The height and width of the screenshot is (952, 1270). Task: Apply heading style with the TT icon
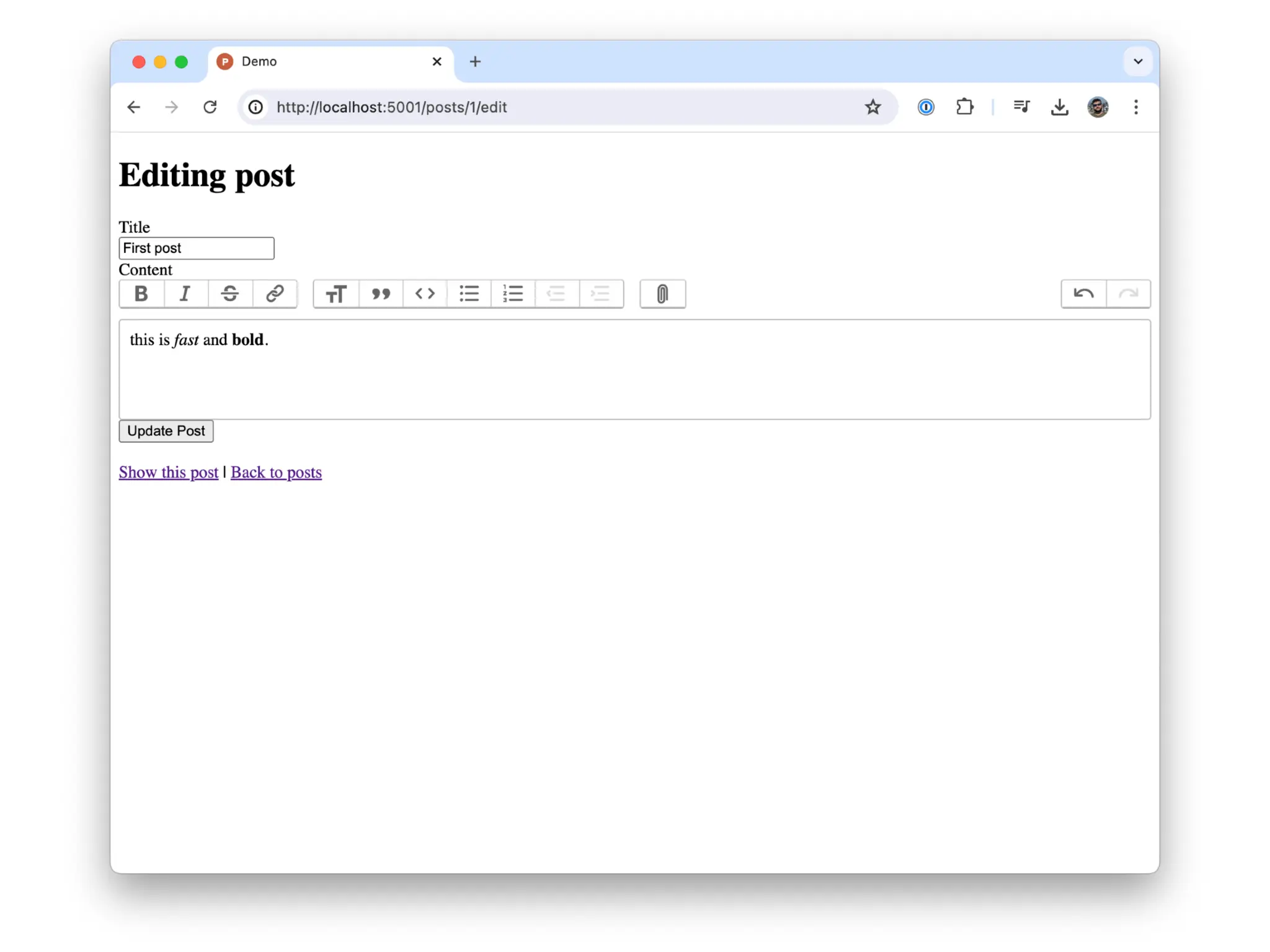(336, 294)
